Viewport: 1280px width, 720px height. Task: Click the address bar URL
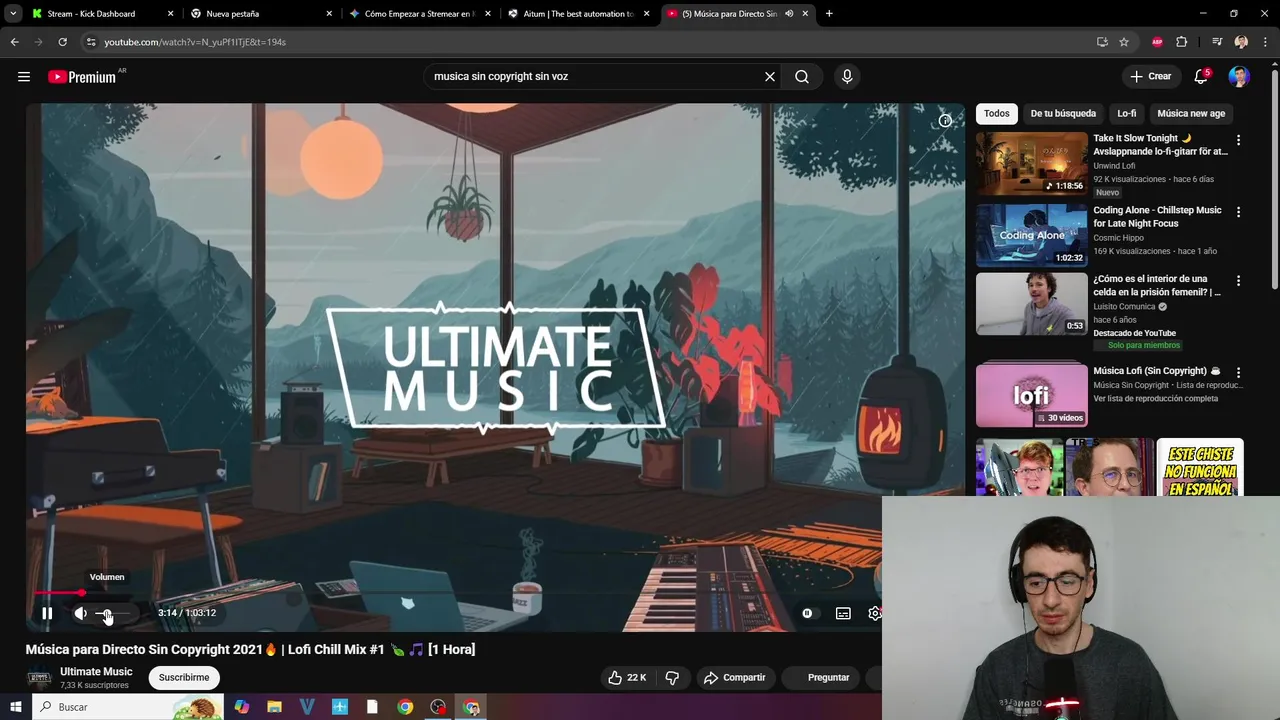click(x=195, y=42)
